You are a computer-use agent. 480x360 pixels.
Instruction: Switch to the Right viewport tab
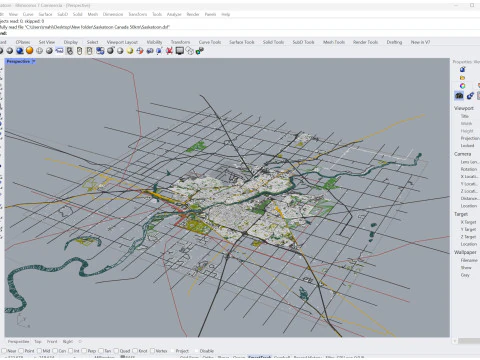68,342
